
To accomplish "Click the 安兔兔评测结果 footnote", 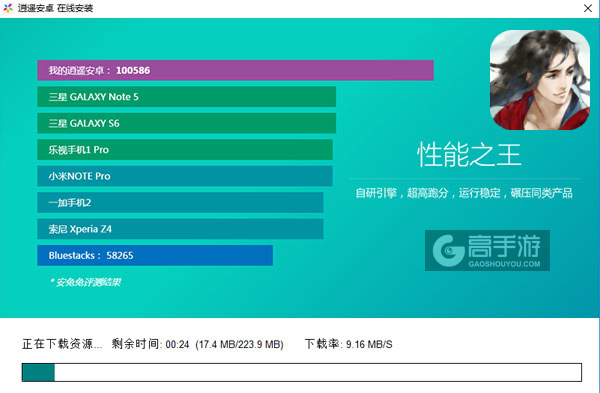I will (x=85, y=282).
